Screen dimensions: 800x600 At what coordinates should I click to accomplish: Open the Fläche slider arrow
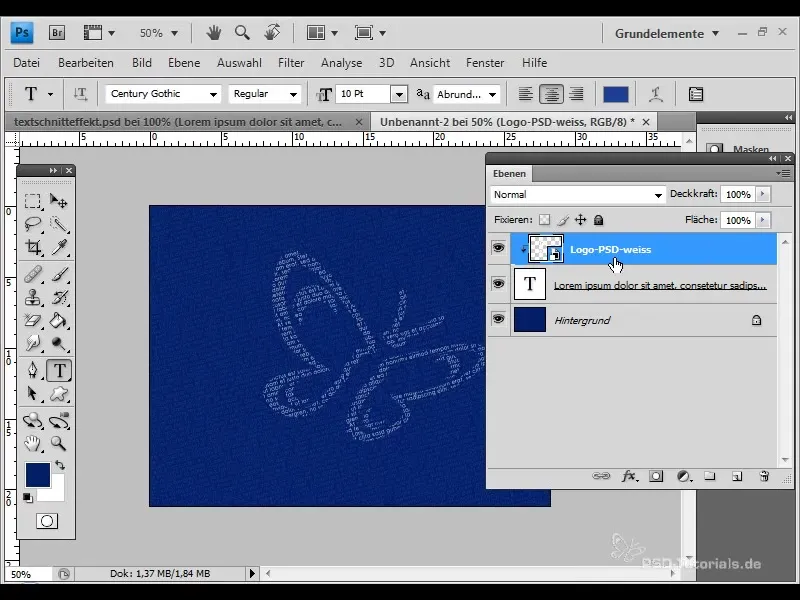pos(763,220)
